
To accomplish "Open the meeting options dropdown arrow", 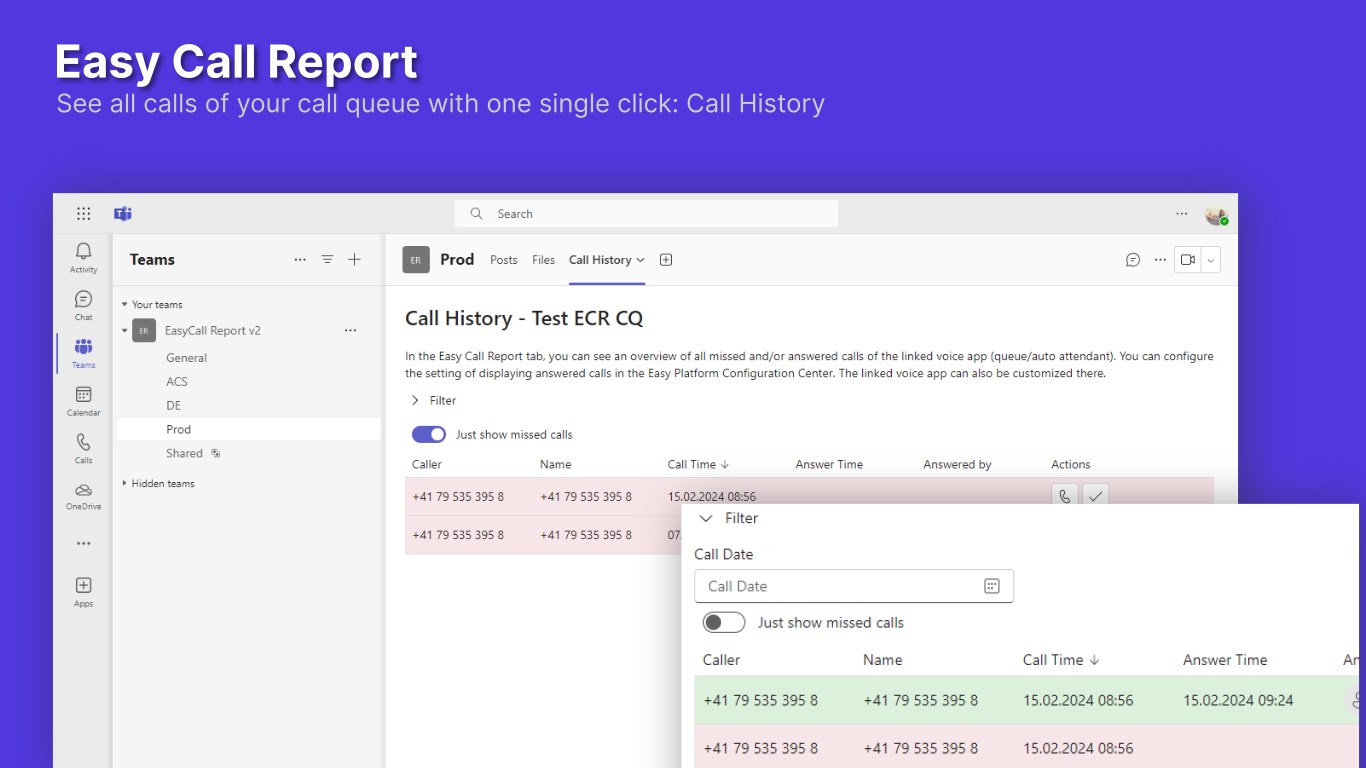I will [x=1211, y=260].
